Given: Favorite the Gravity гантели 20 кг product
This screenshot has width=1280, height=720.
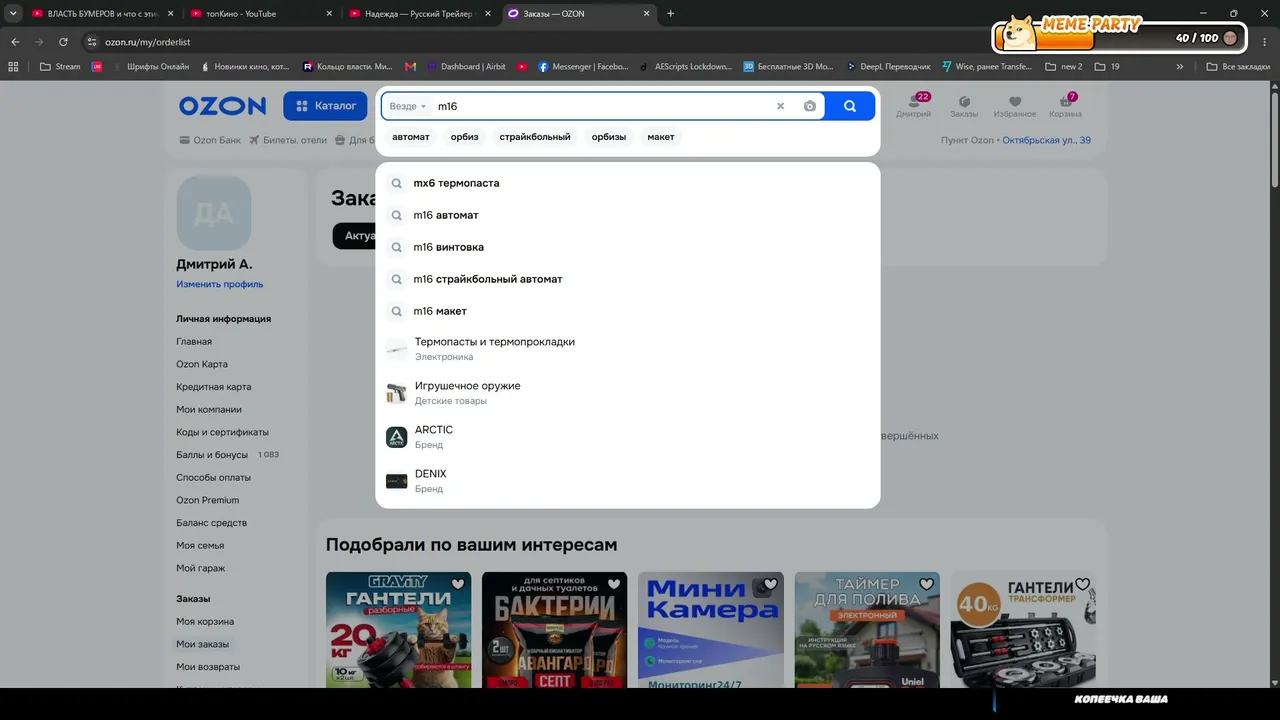Looking at the screenshot, I should click(458, 585).
